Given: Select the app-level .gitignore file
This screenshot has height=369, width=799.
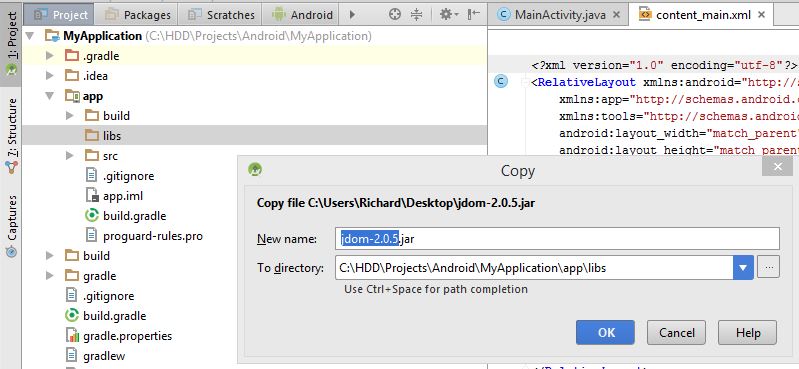Looking at the screenshot, I should (x=128, y=176).
